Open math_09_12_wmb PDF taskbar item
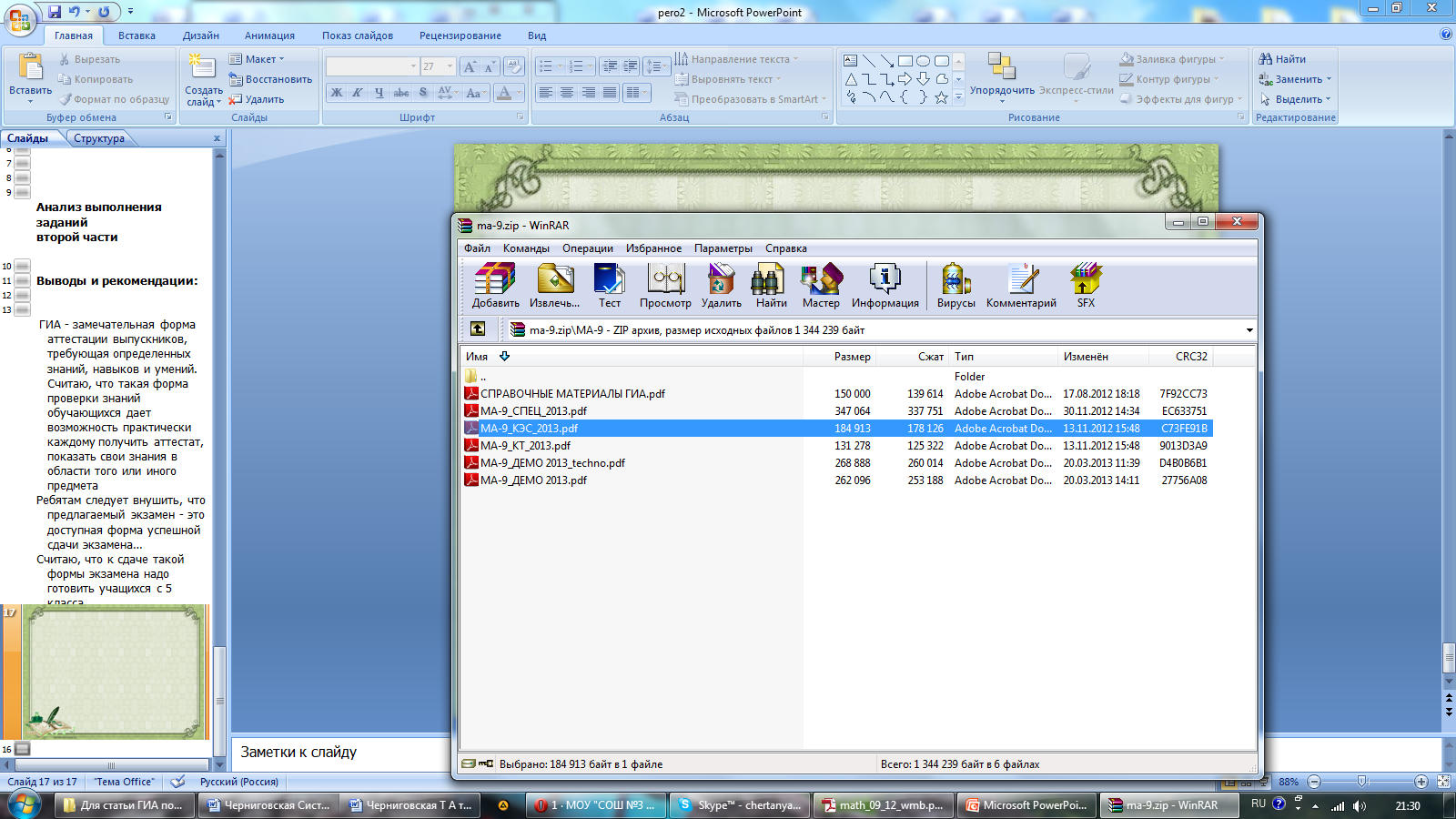The image size is (1456, 819). tap(883, 805)
